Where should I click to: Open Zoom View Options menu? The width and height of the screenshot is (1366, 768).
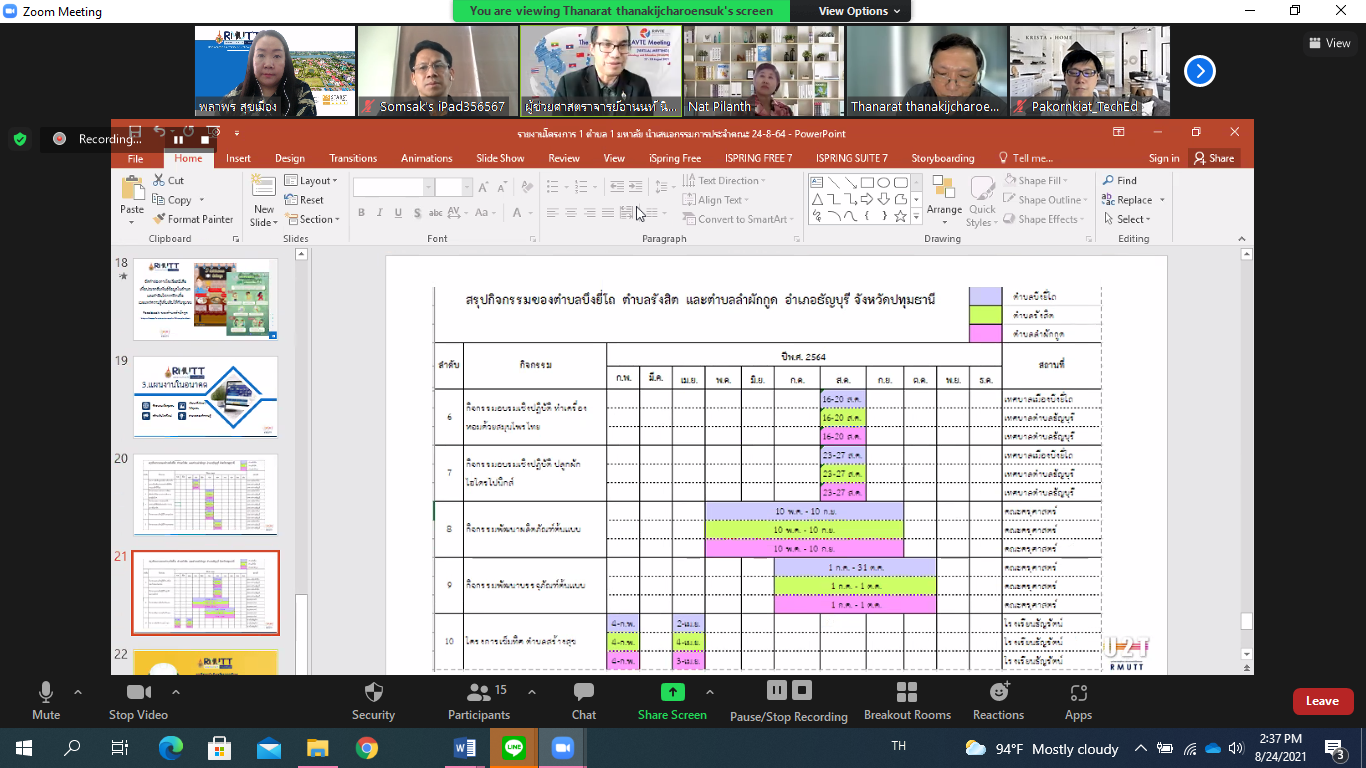click(859, 11)
